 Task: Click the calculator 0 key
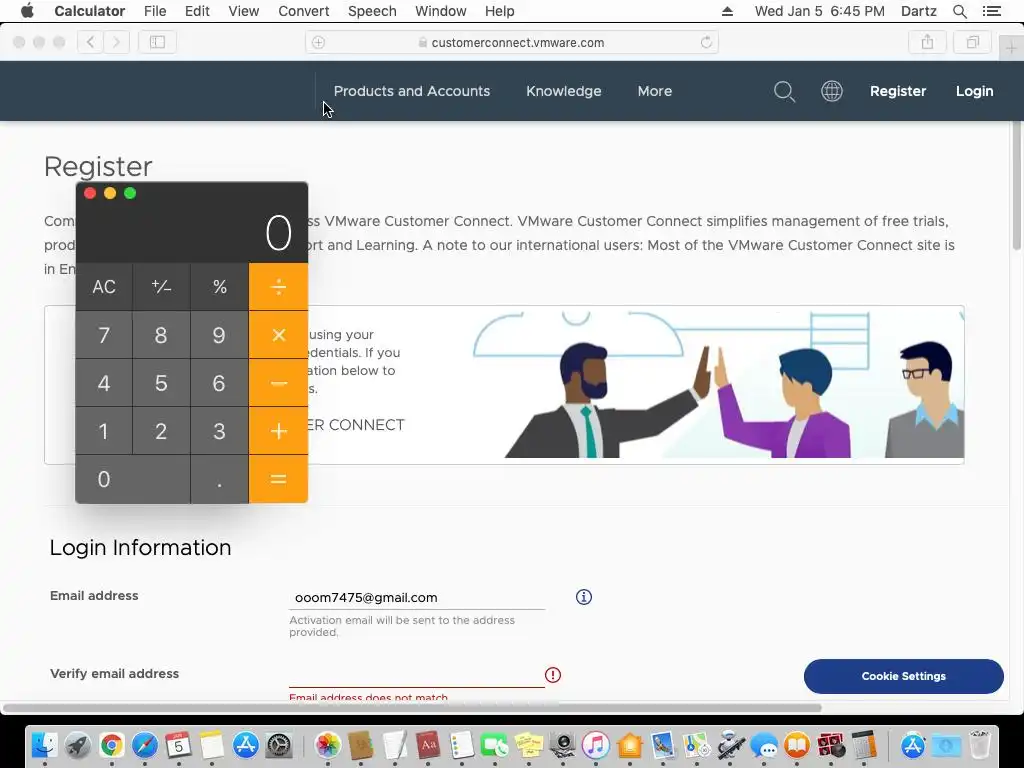coord(133,479)
